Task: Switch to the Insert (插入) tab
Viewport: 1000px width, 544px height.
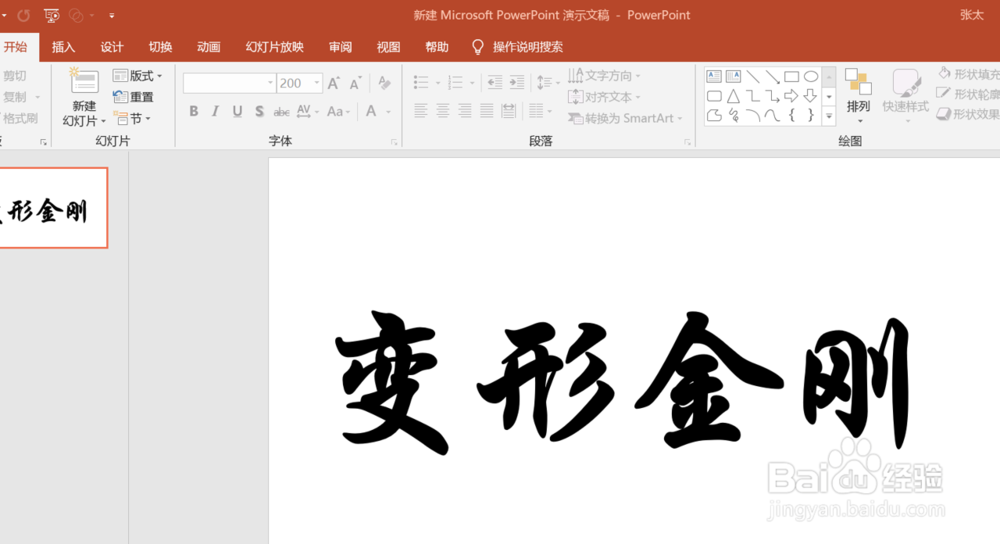Action: (x=63, y=47)
